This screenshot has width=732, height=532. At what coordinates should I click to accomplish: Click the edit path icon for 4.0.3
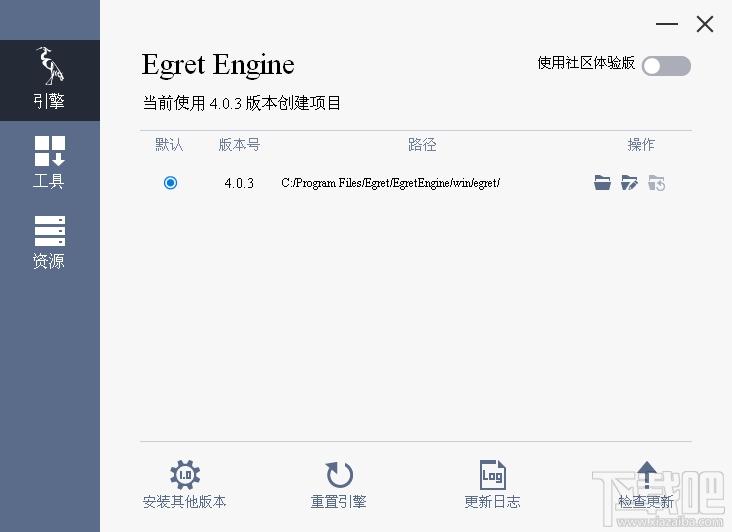pos(629,182)
